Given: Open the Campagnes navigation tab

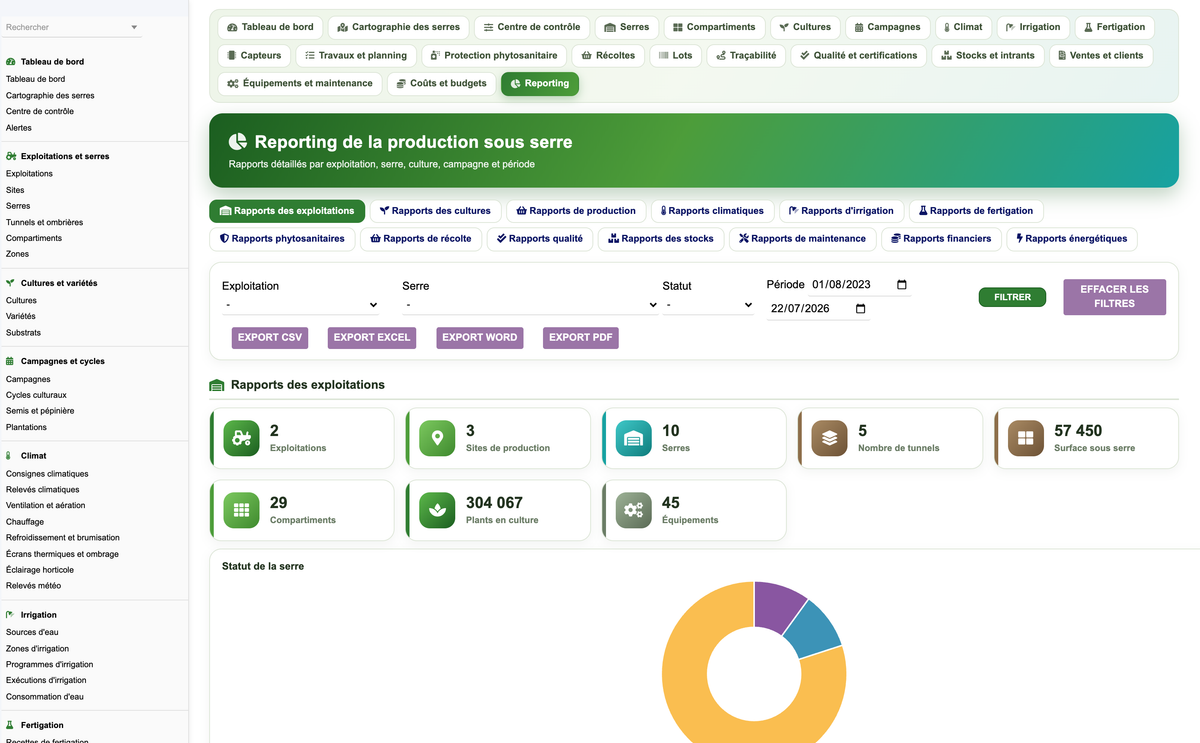Looking at the screenshot, I should pos(886,27).
